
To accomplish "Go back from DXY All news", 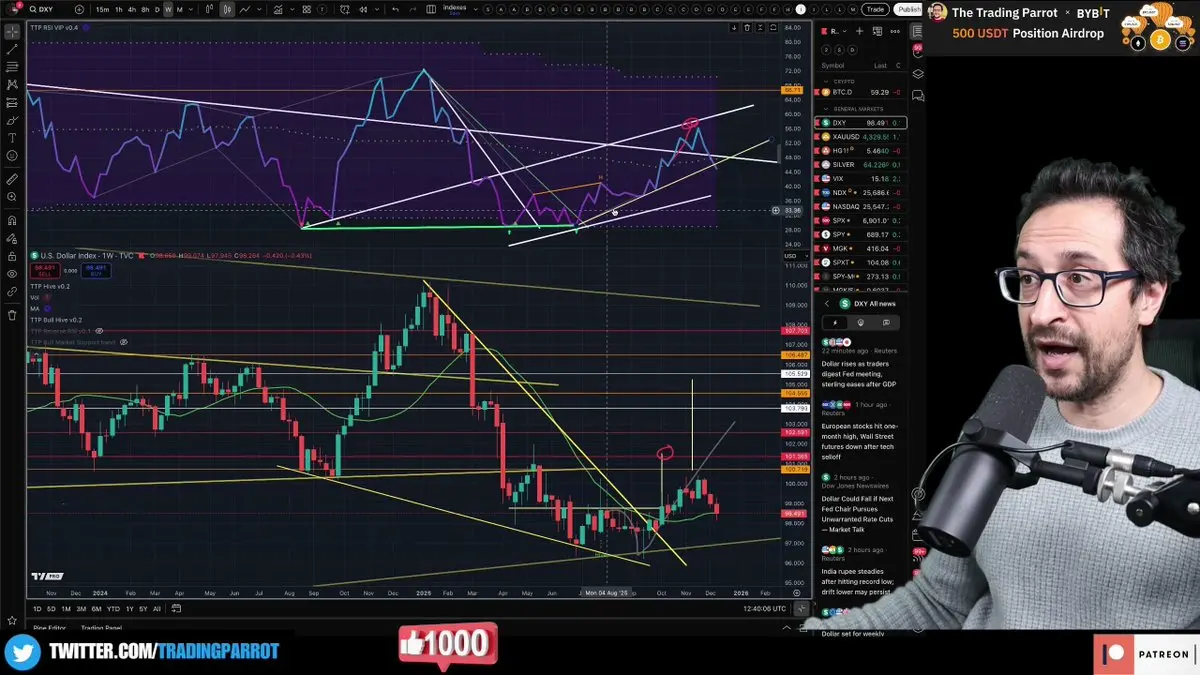I will coord(827,303).
